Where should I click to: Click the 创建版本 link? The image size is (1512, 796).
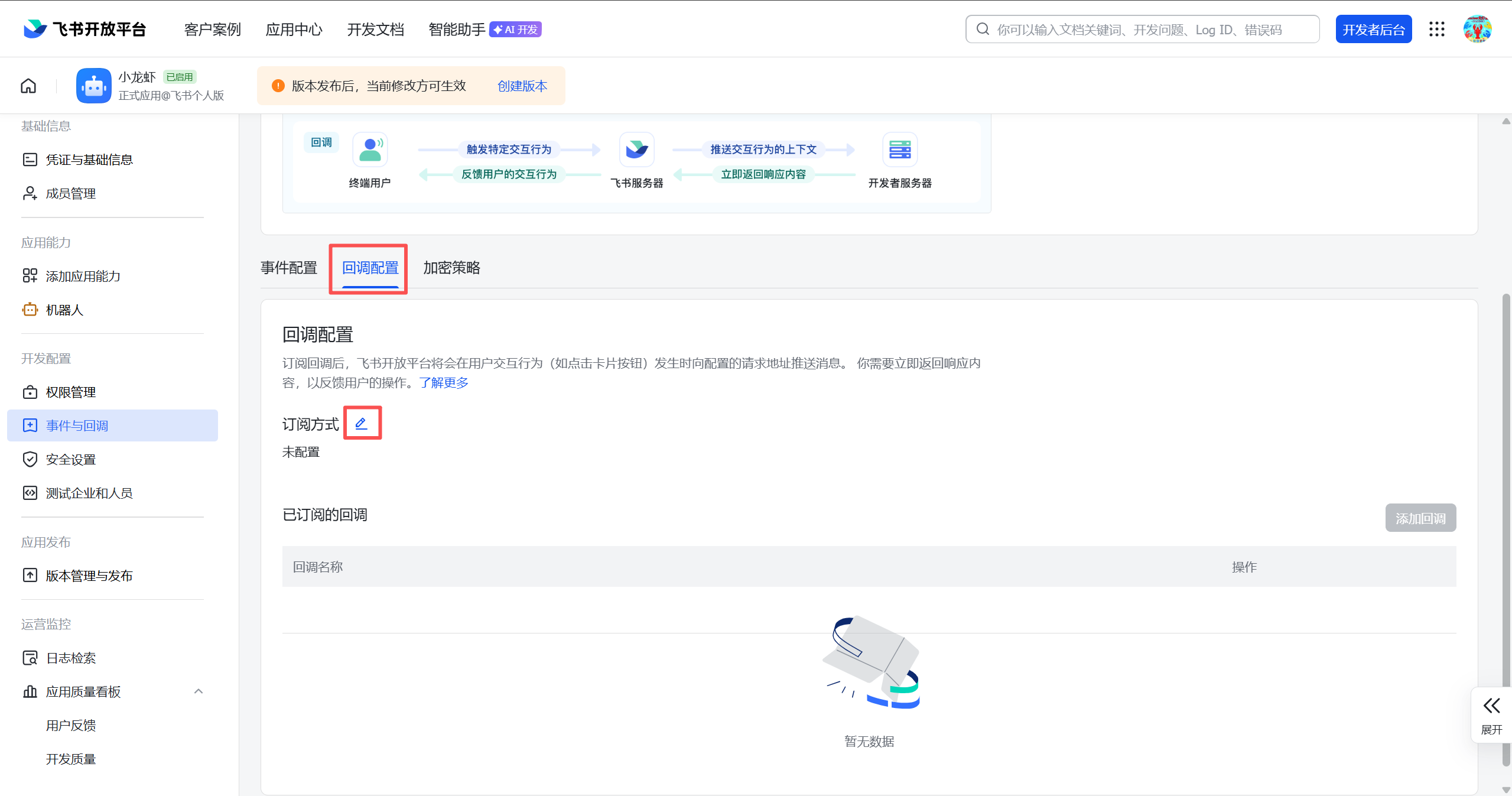click(x=522, y=86)
